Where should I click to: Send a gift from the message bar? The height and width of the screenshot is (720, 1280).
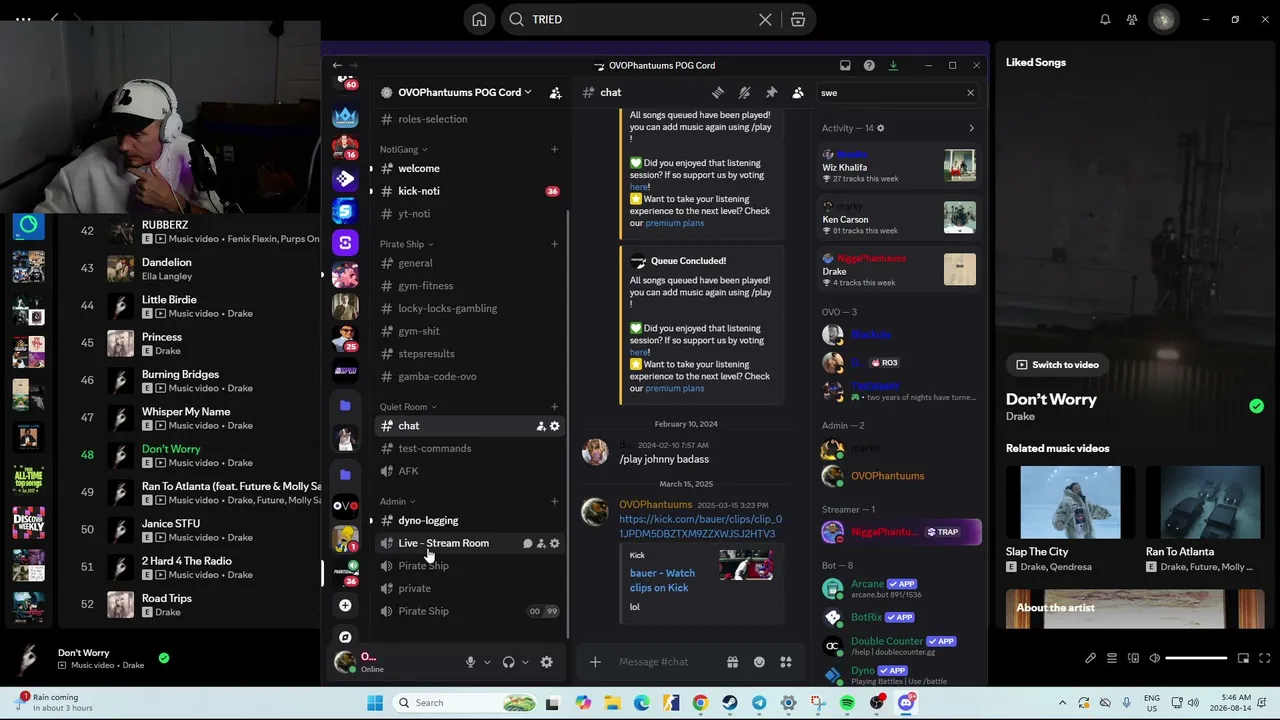(732, 662)
